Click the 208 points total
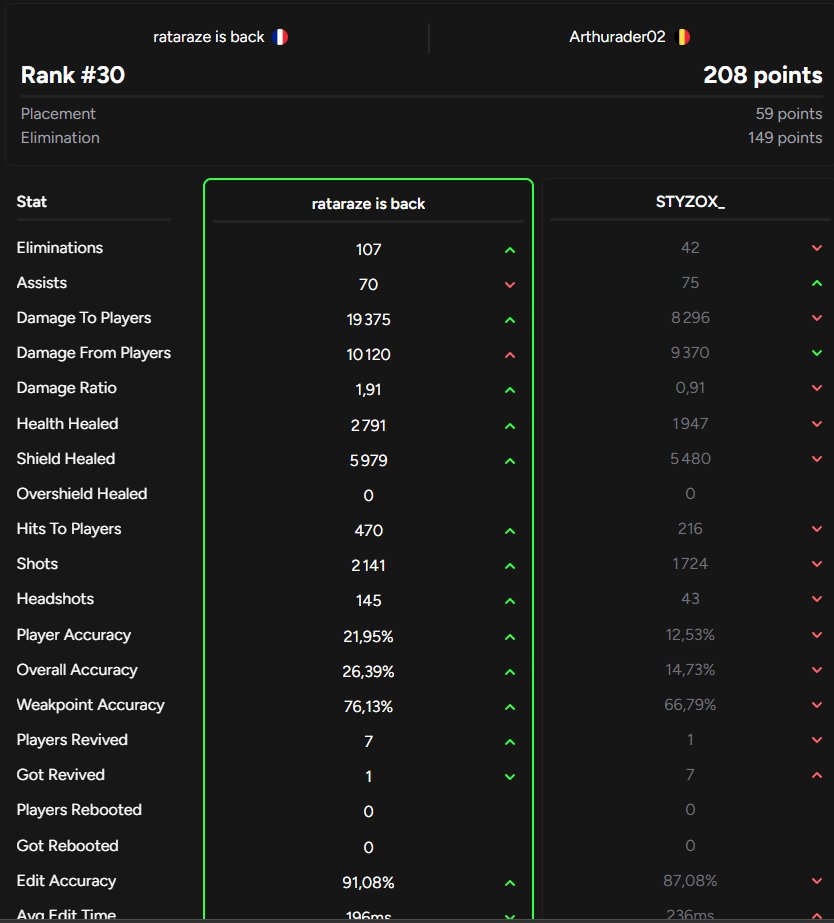 [763, 75]
